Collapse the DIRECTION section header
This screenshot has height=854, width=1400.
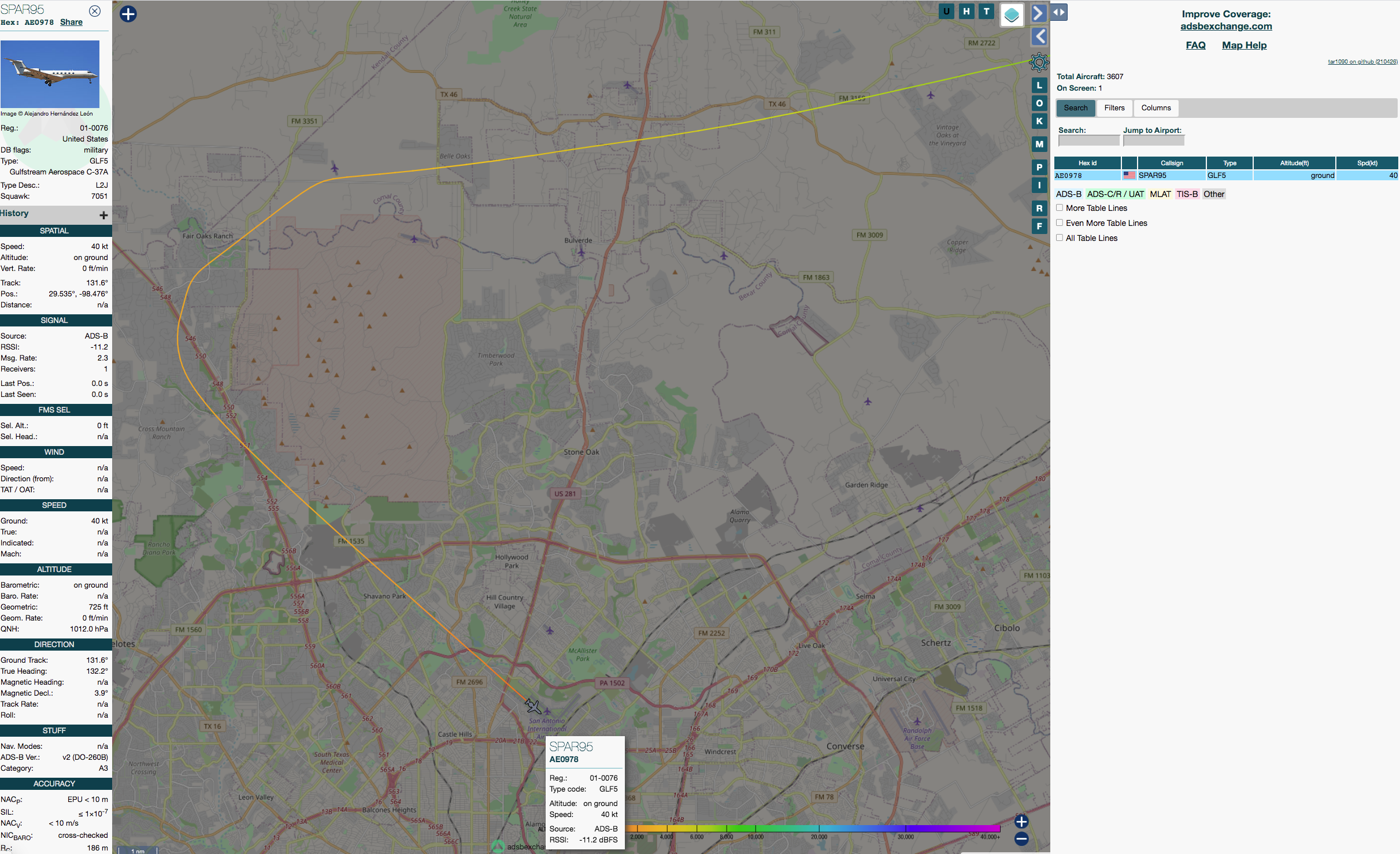[55, 644]
